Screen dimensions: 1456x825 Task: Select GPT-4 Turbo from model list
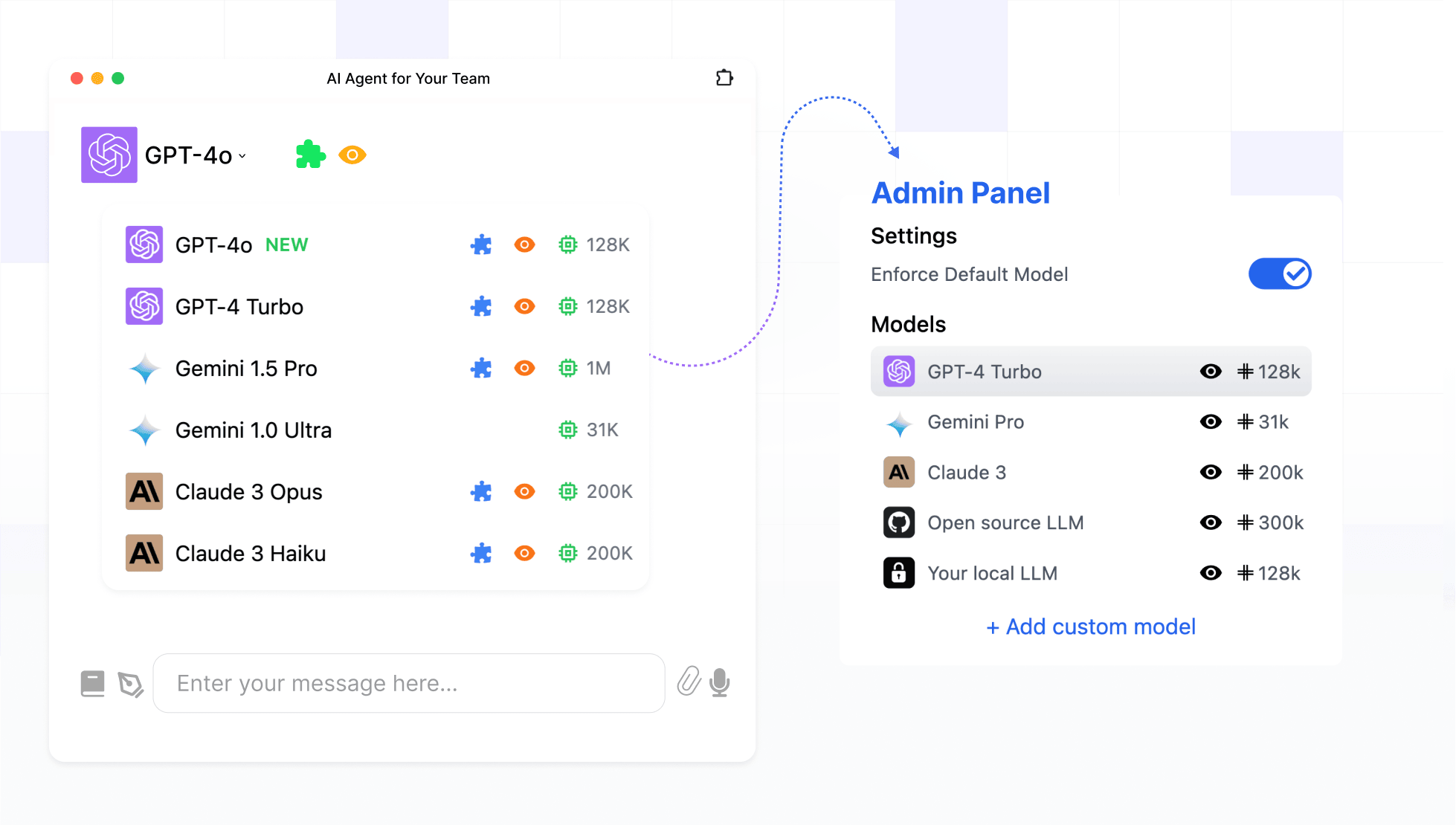(x=376, y=306)
